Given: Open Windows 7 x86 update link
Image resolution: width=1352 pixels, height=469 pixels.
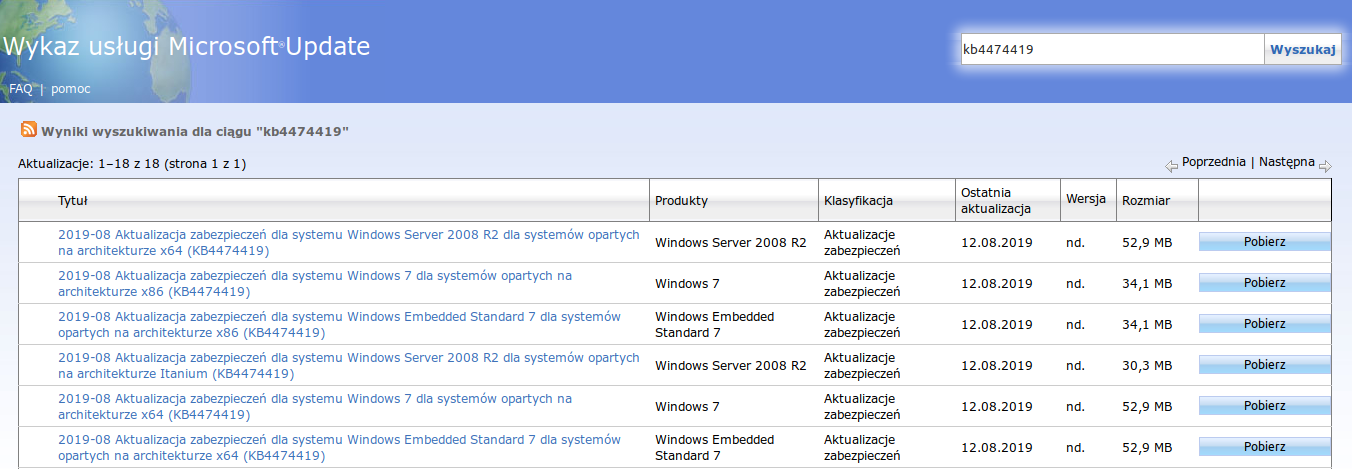Looking at the screenshot, I should pos(315,283).
